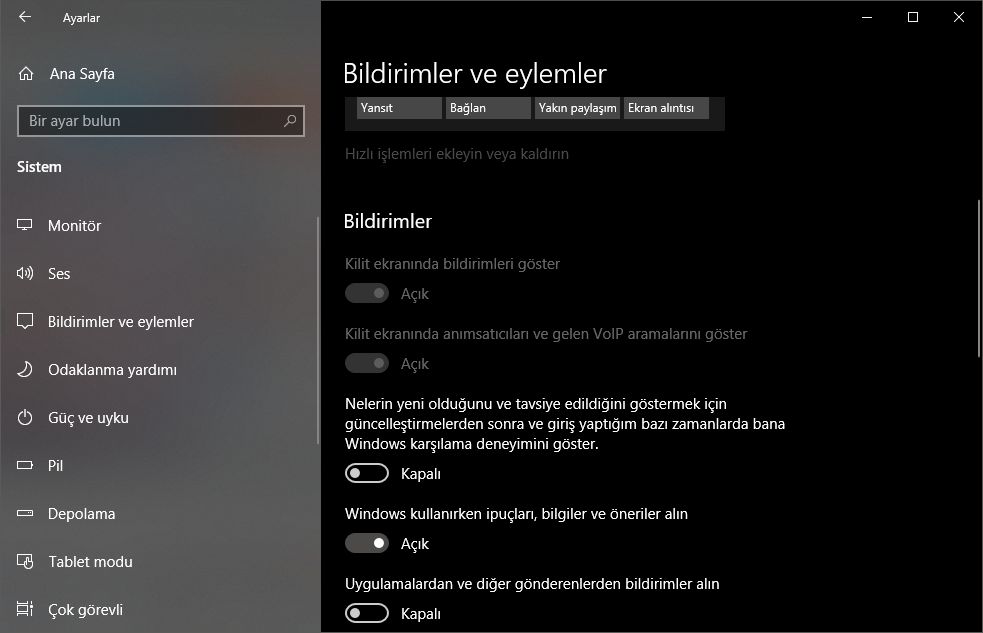The height and width of the screenshot is (633, 983).
Task: Click the Çok görevli multitasking icon
Action: click(24, 609)
